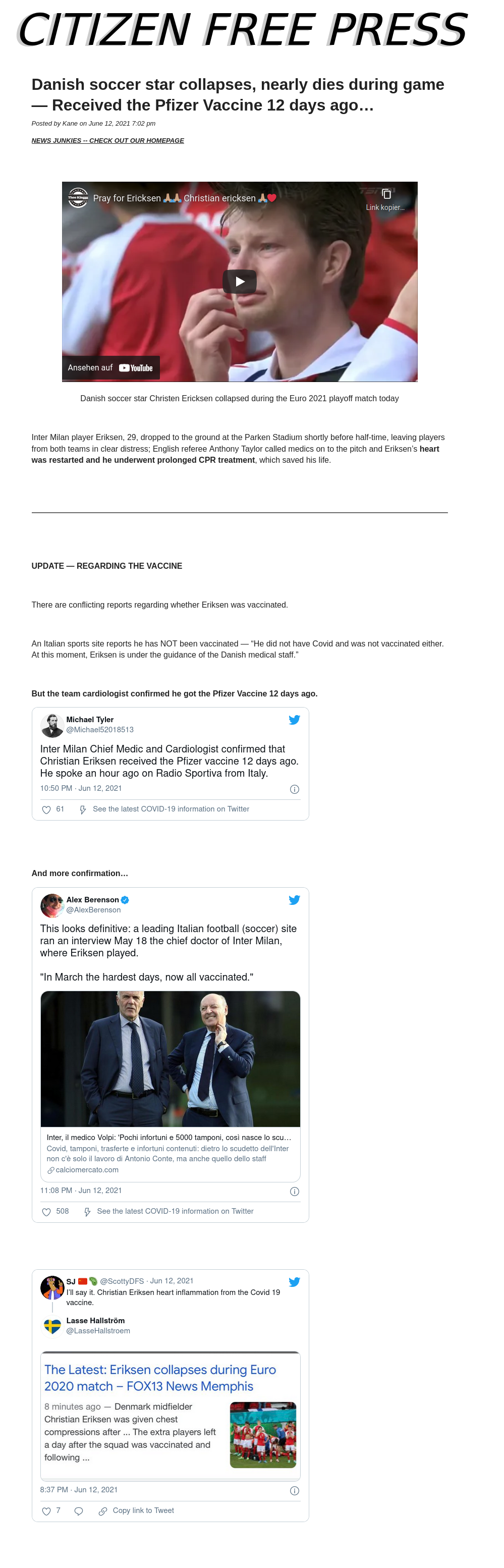Open the photo of two men in suits
This screenshot has height=1568, width=504.
[x=171, y=1059]
